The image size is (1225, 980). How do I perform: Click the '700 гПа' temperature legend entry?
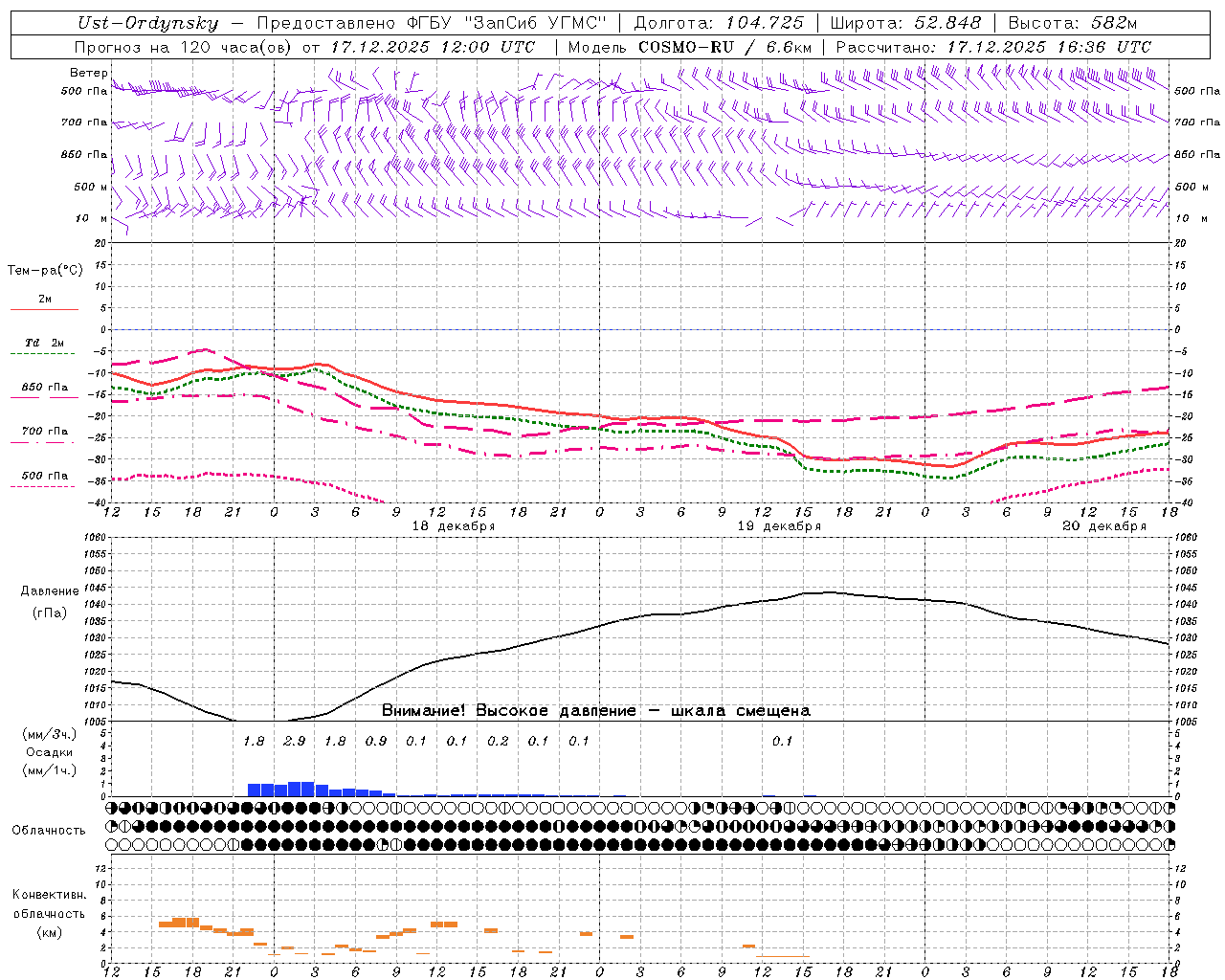click(45, 432)
